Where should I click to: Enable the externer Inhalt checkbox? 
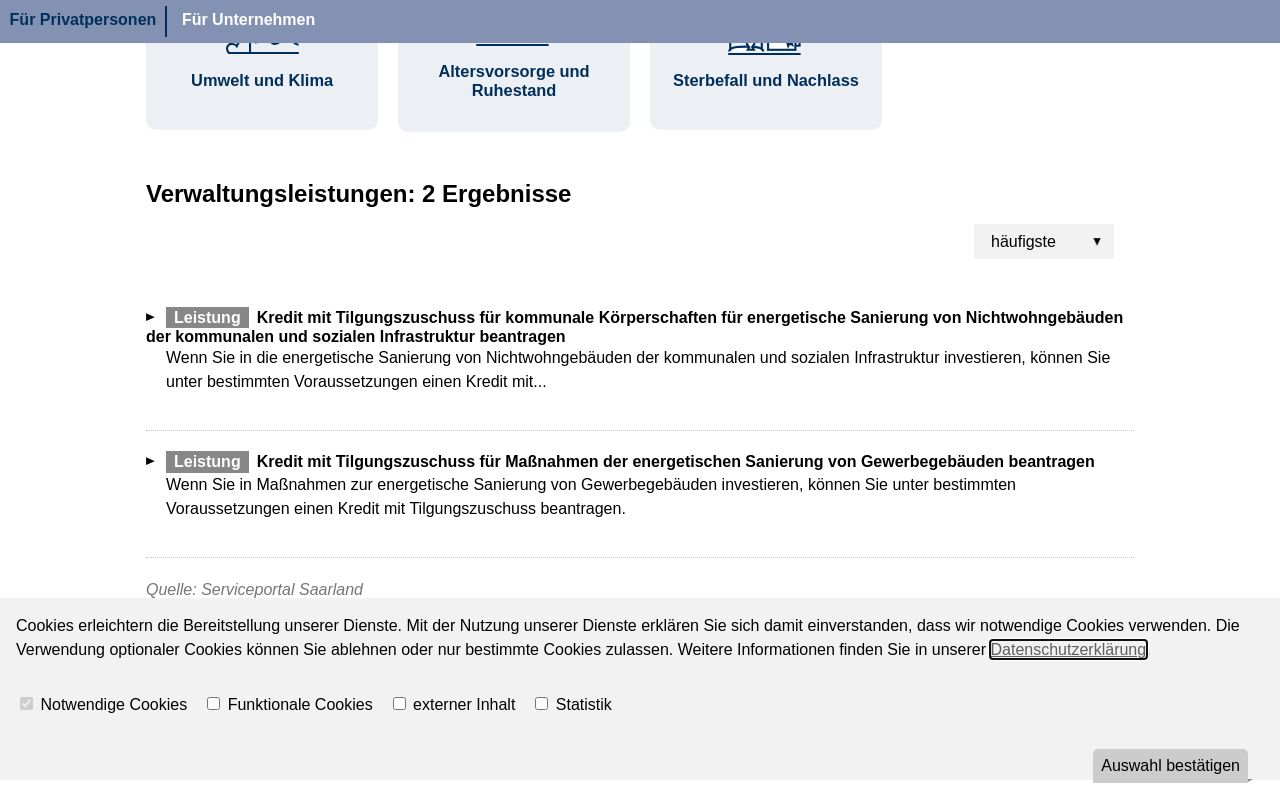coord(399,704)
